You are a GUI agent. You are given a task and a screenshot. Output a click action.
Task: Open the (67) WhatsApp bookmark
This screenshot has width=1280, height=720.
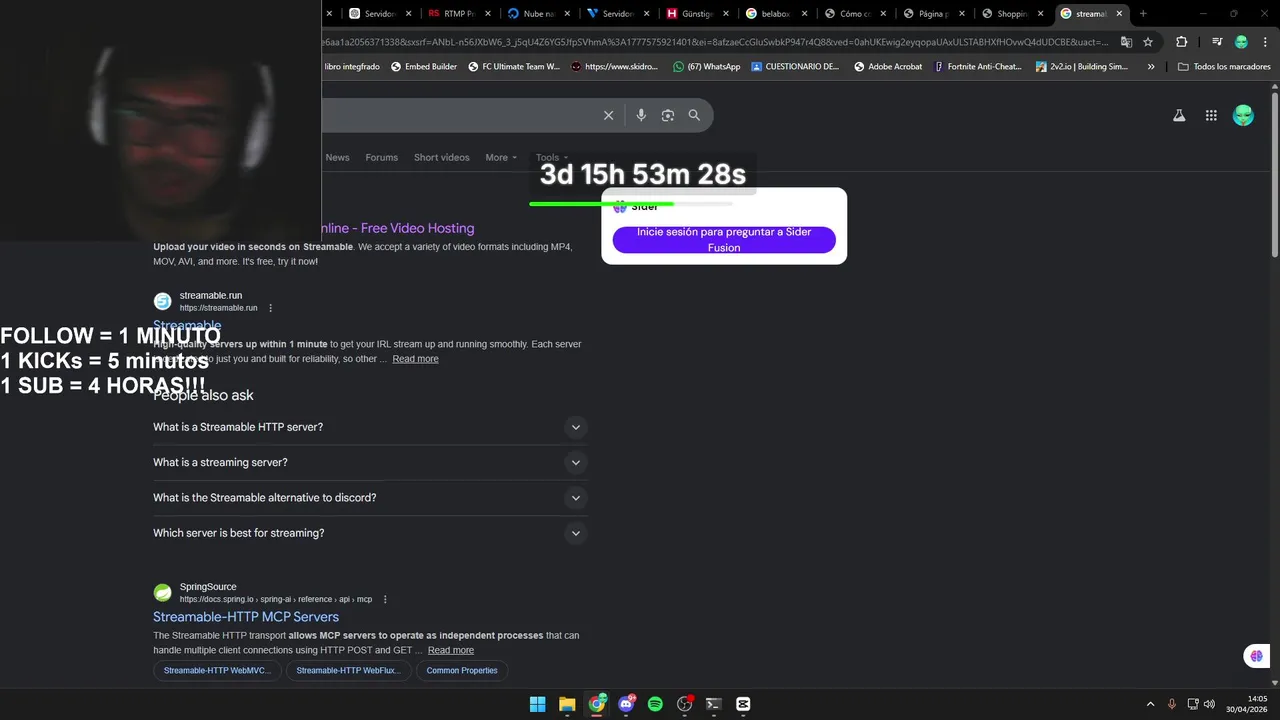coord(707,67)
